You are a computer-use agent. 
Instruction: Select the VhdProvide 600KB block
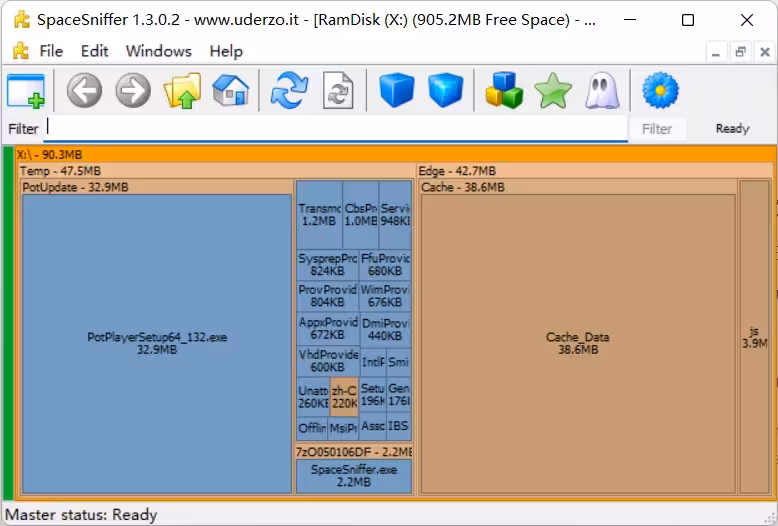coord(327,361)
